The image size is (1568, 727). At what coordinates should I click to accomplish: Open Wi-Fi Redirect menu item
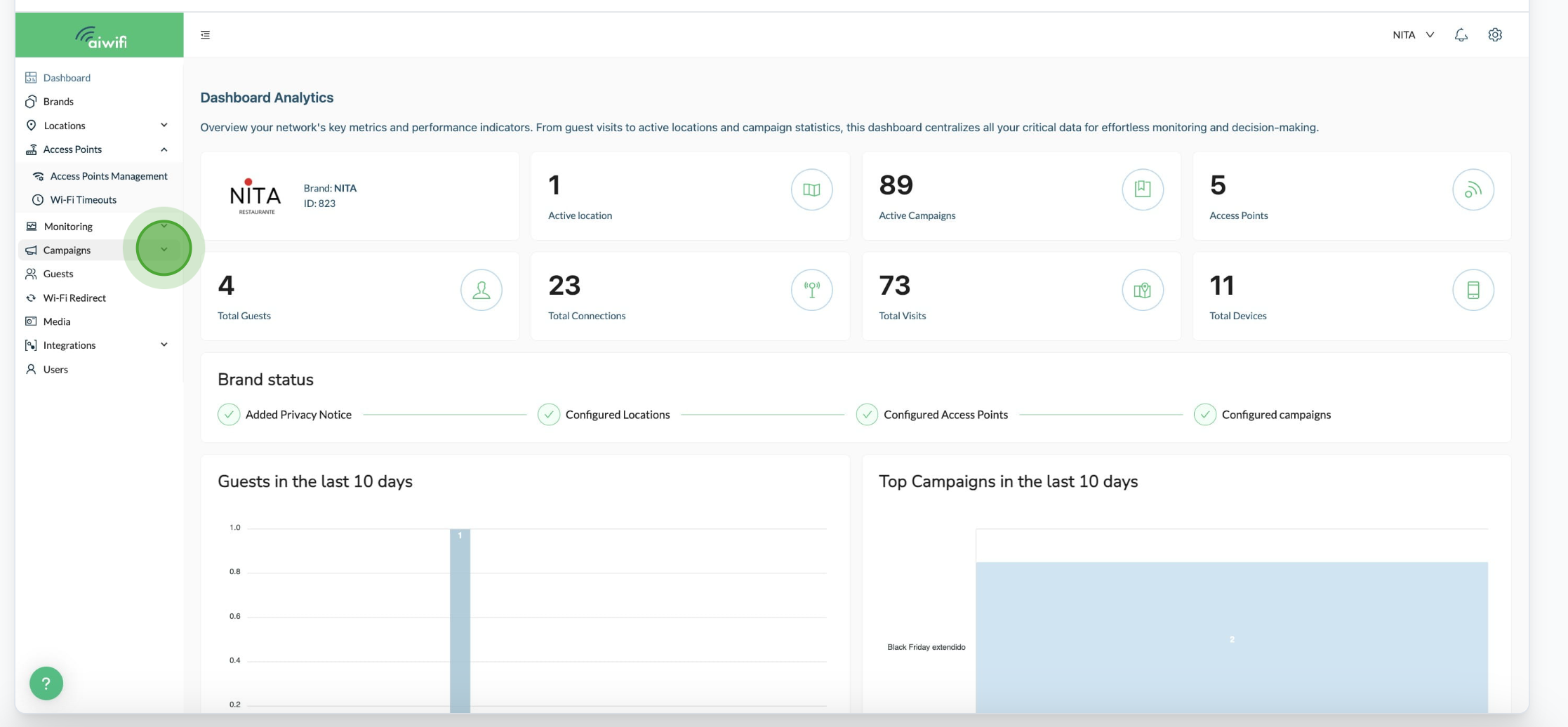(x=98, y=298)
